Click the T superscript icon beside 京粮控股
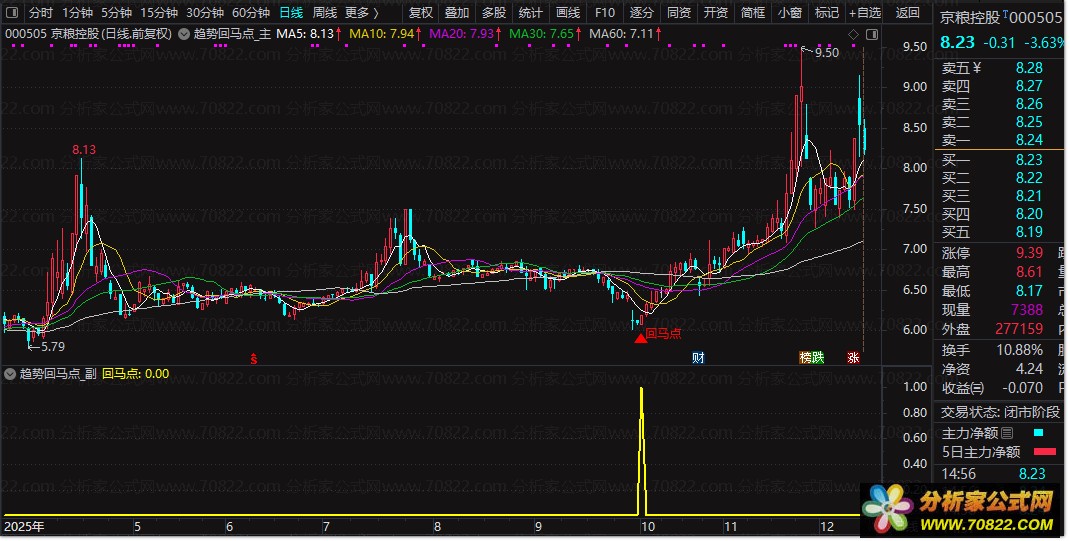Screen dimensions: 1070x541 1005,14
